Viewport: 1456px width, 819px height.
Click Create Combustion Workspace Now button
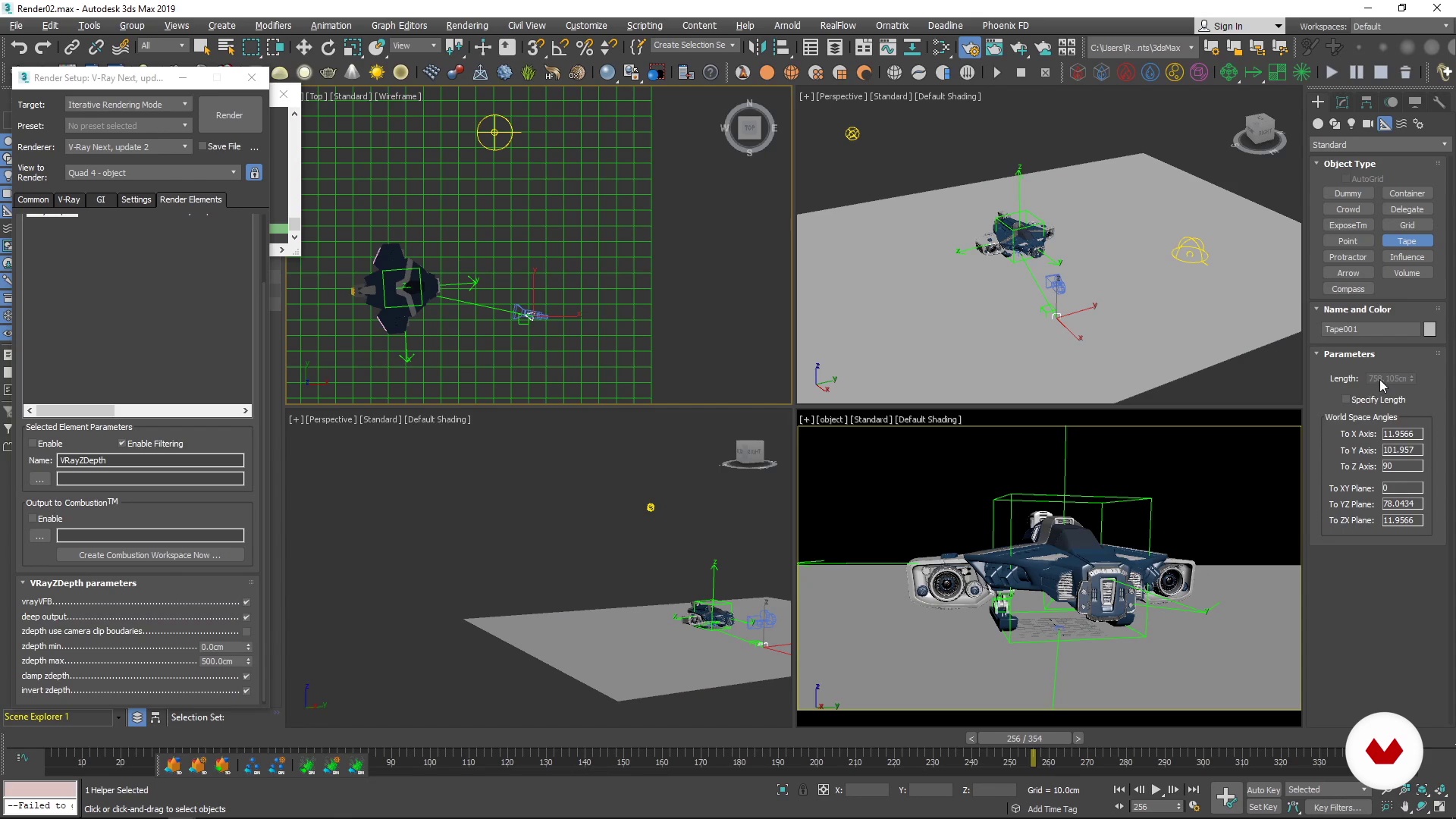[x=150, y=555]
